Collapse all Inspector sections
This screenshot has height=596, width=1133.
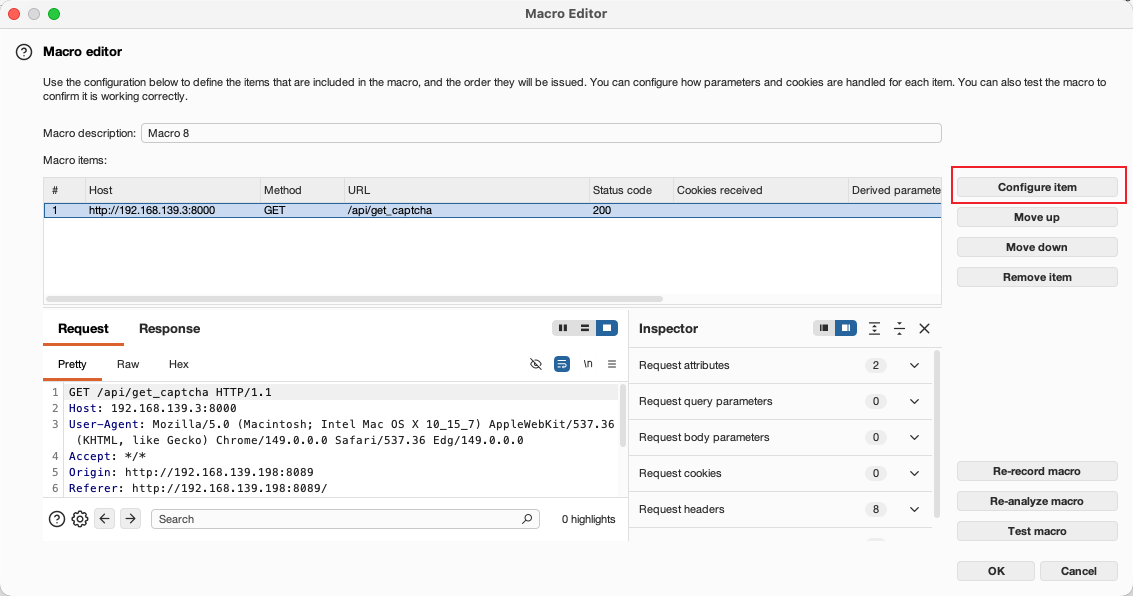pos(900,329)
